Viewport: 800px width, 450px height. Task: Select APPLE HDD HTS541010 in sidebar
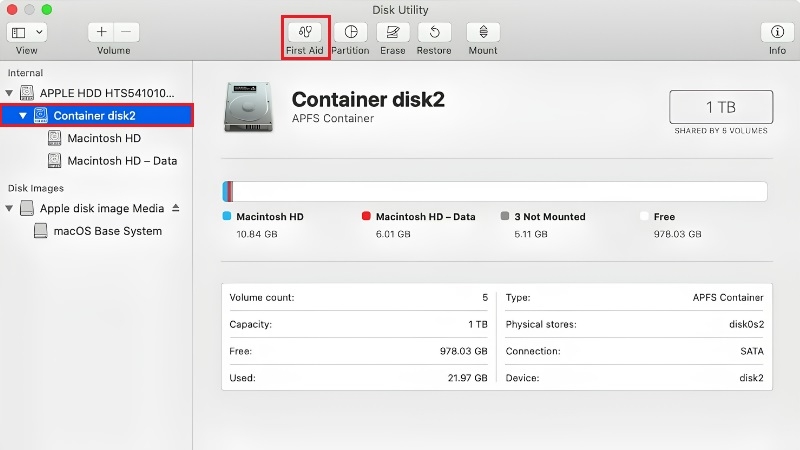tap(107, 93)
